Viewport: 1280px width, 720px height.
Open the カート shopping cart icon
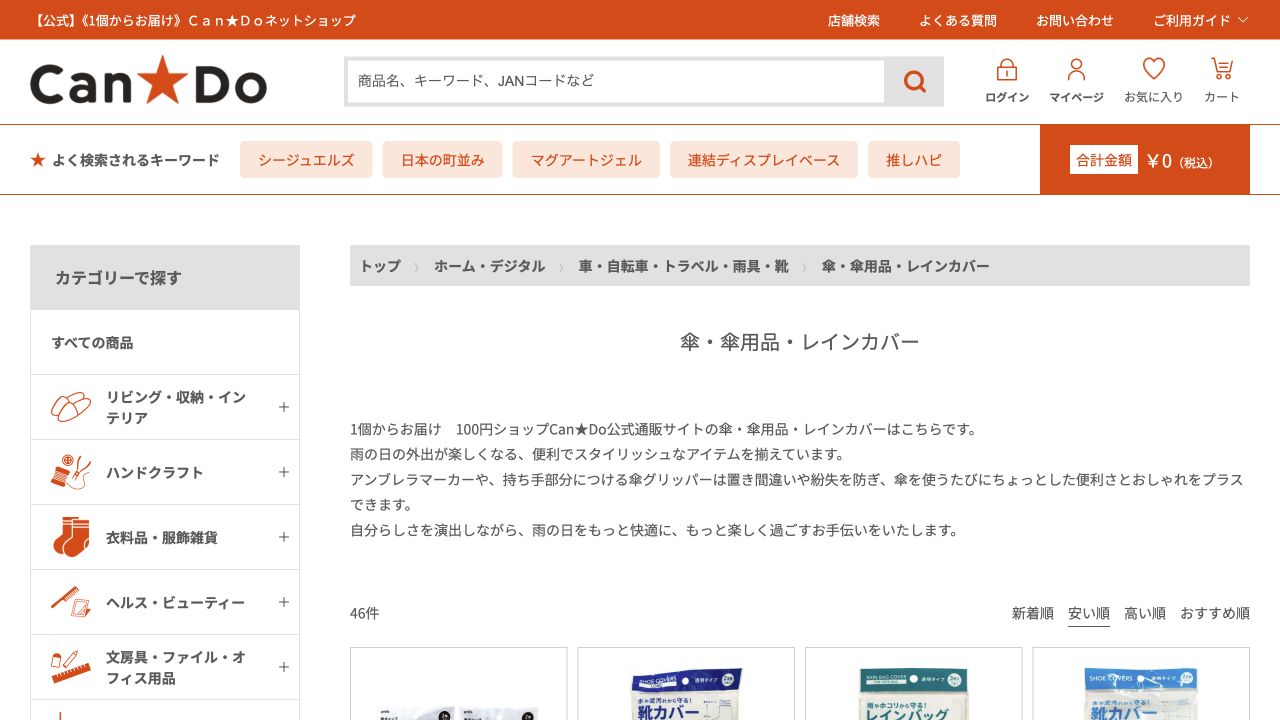pyautogui.click(x=1222, y=69)
